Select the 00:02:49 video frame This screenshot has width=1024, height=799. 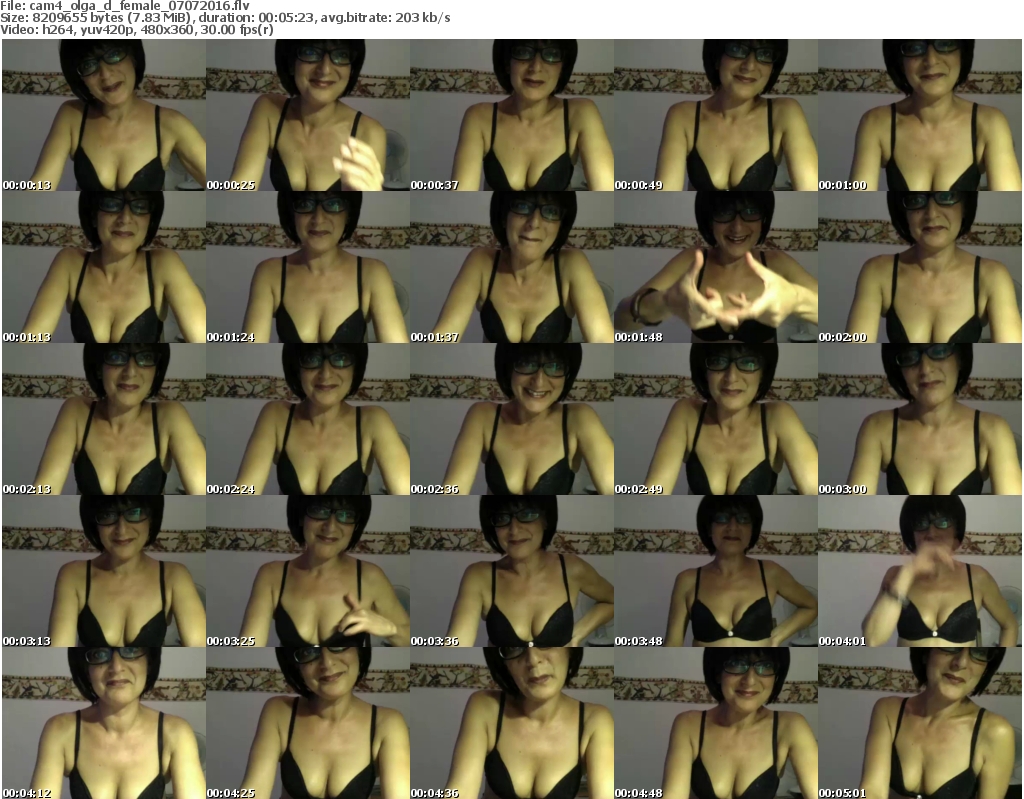pyautogui.click(x=716, y=419)
